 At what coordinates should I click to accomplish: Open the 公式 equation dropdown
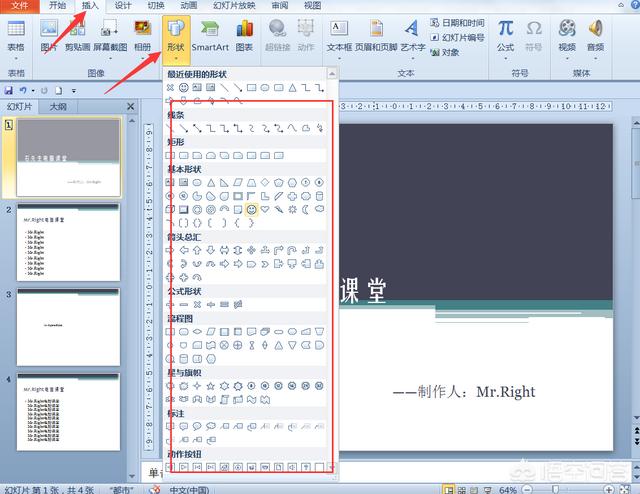click(x=505, y=58)
